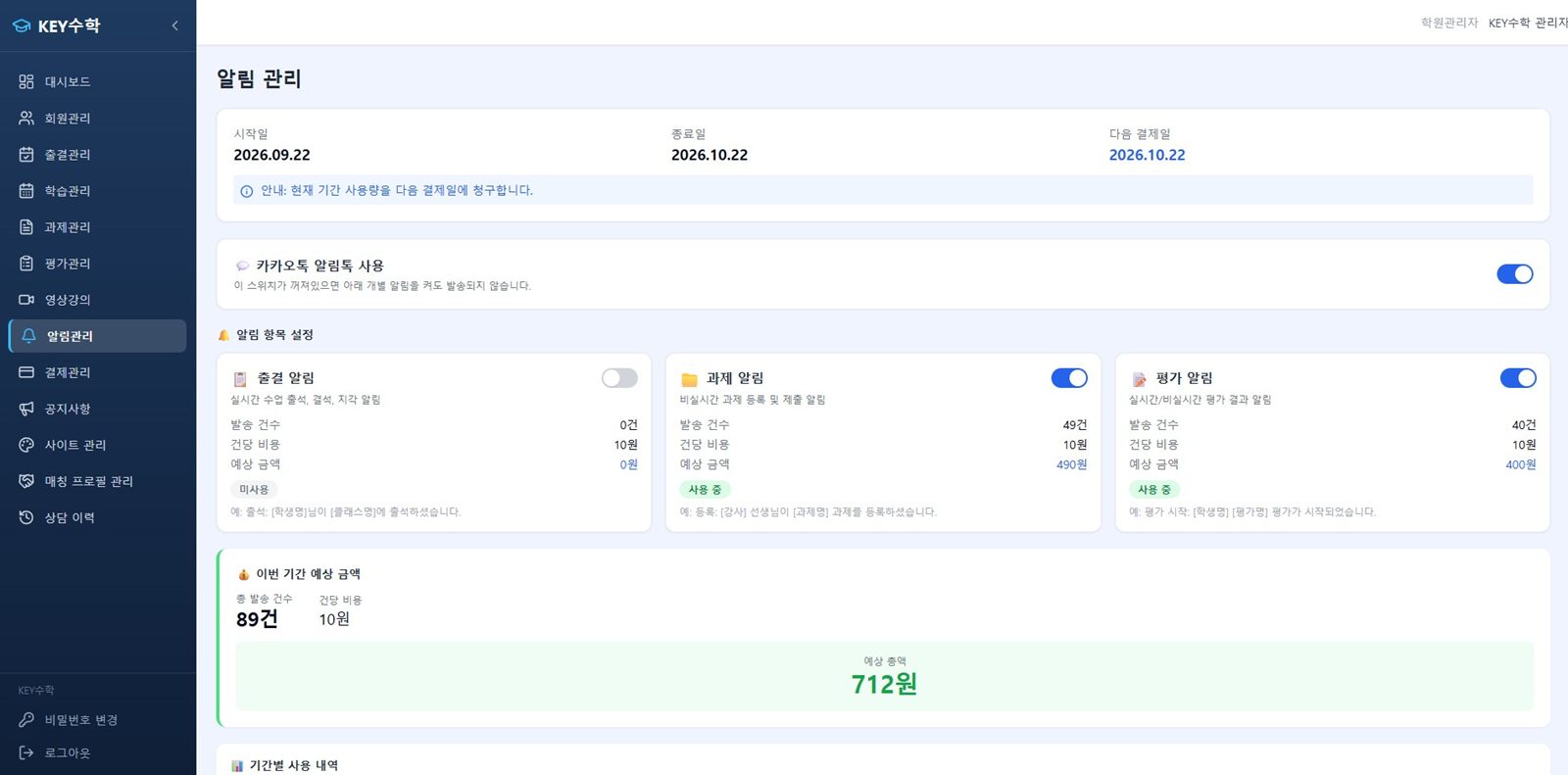The image size is (1568, 775).
Task: Open the 평가관리 sidebar item
Action: 97,263
